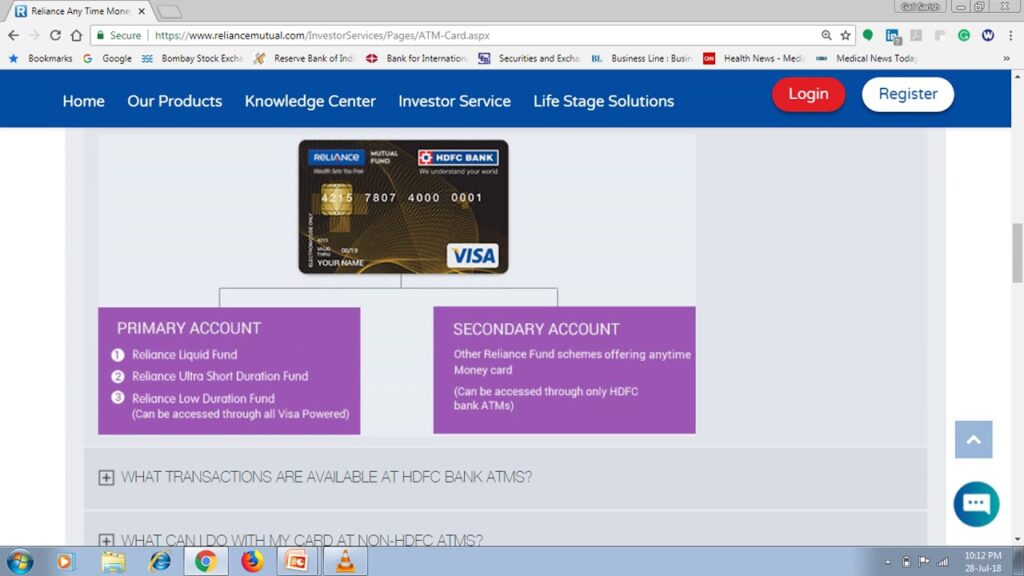This screenshot has height=576, width=1024.
Task: Click the 'SECONDARY ACCOUNT' heading
Action: [536, 329]
